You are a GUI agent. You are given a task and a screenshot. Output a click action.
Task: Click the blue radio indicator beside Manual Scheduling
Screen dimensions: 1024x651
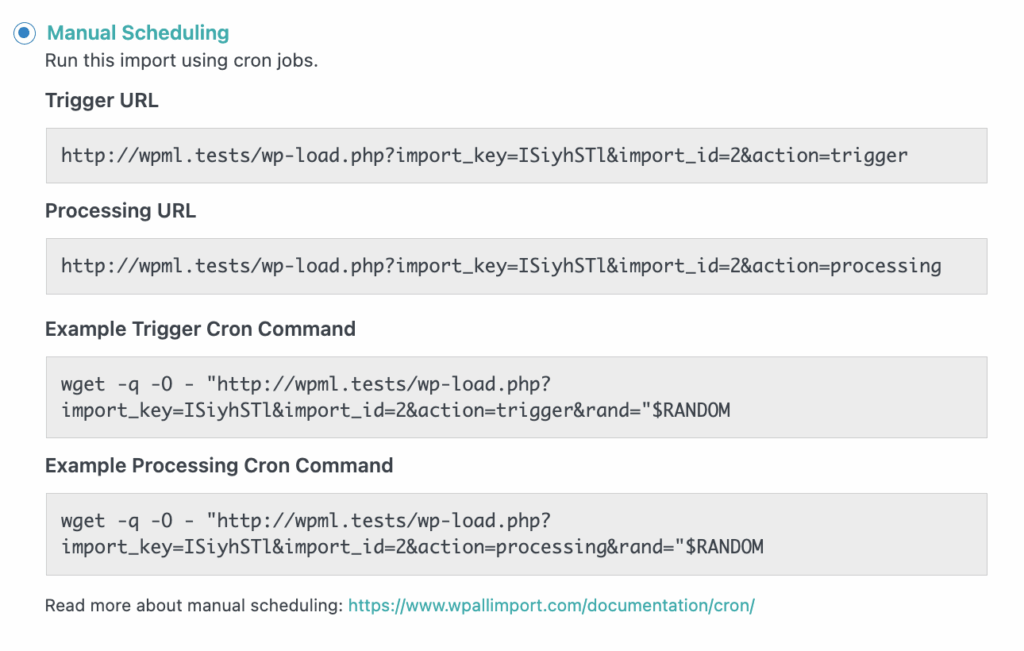(x=23, y=33)
